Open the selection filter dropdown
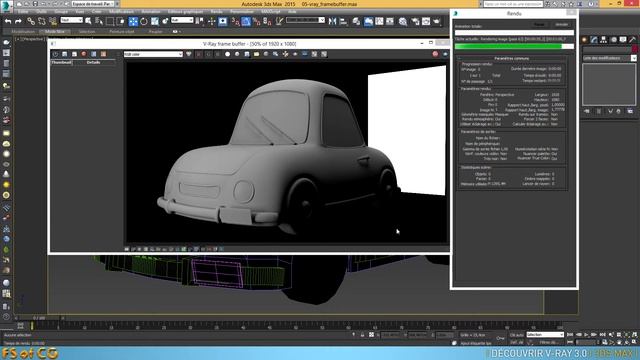 pos(71,20)
